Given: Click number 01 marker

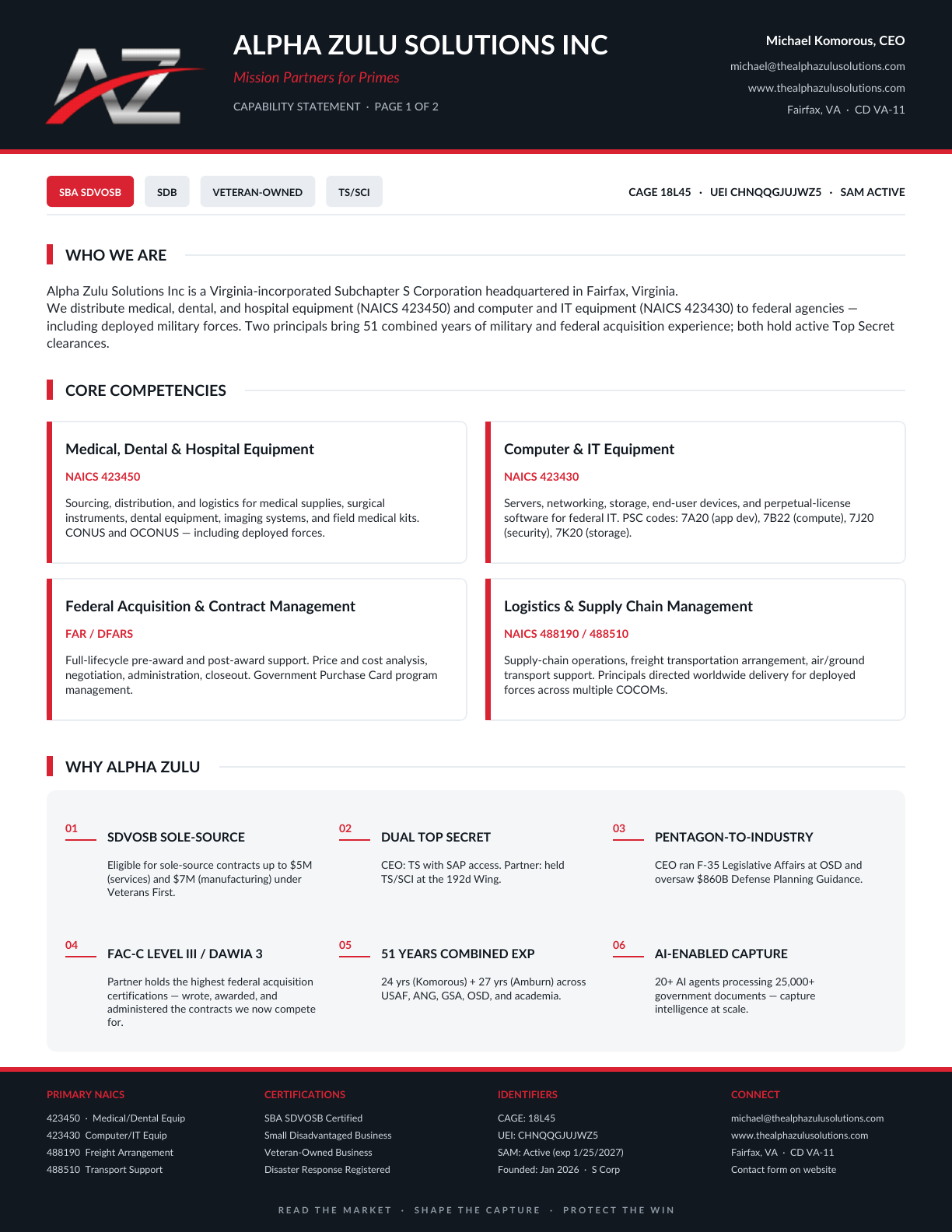Looking at the screenshot, I should pos(72,828).
